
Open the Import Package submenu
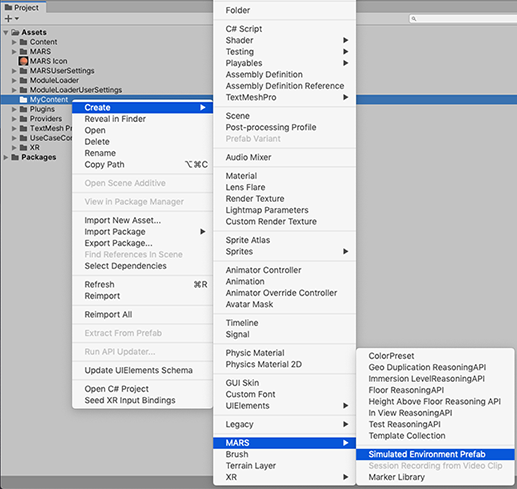click(143, 232)
